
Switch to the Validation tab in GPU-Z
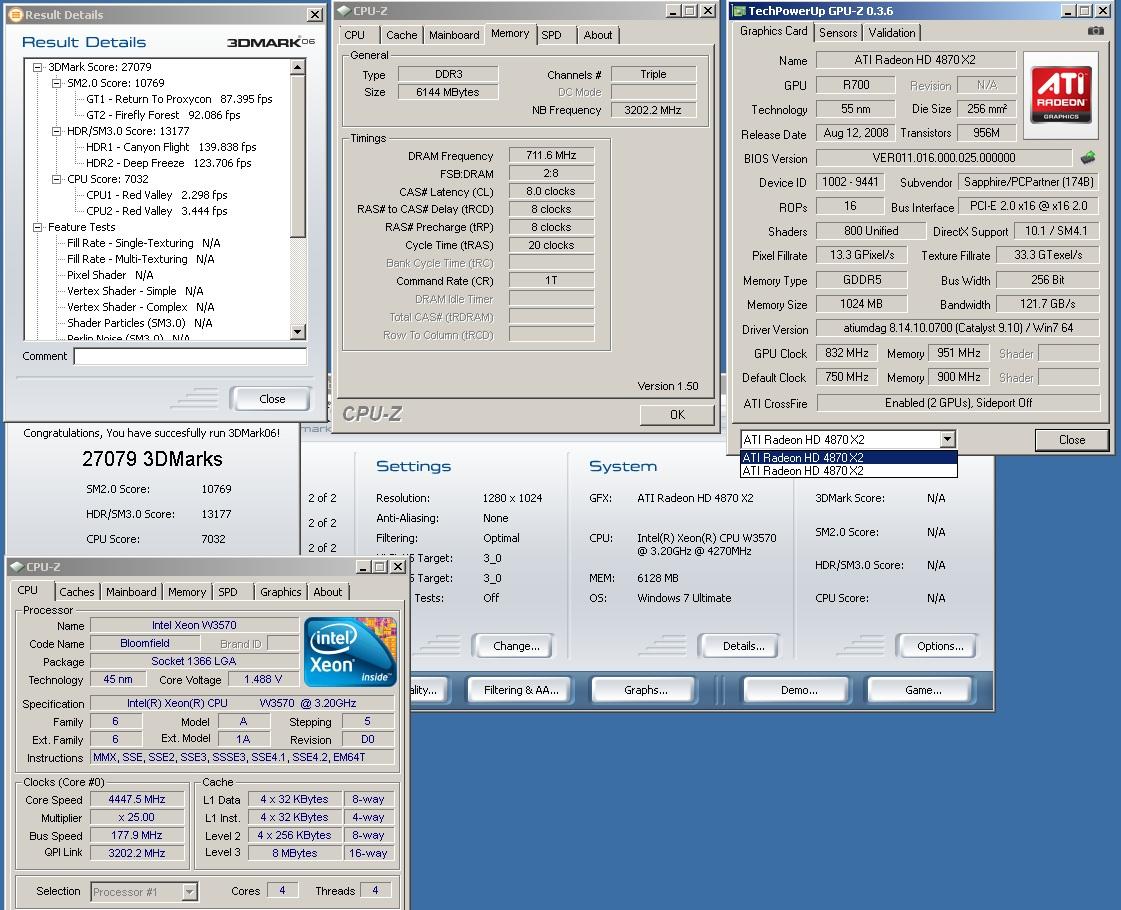(x=892, y=33)
